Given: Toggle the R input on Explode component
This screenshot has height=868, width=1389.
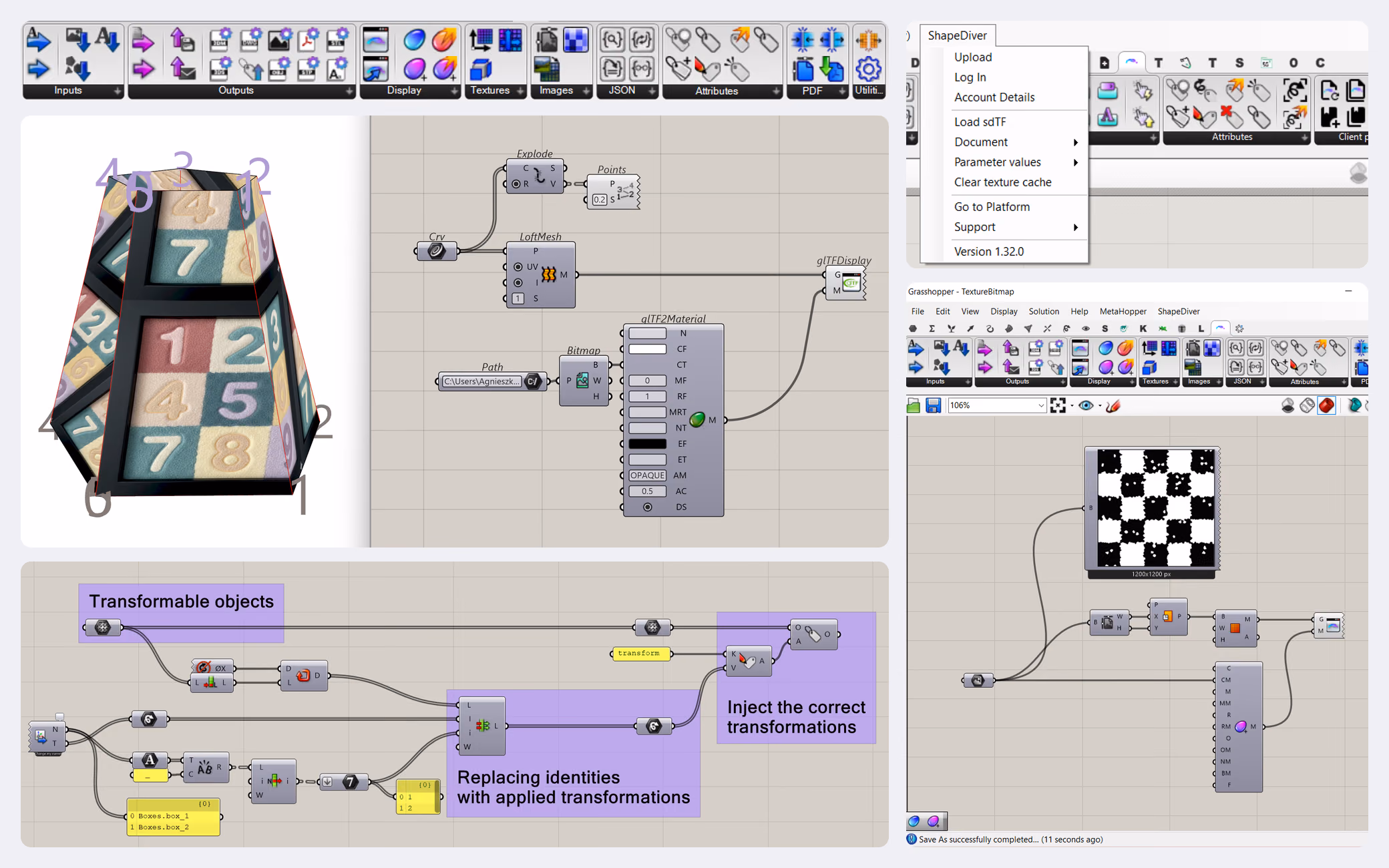Looking at the screenshot, I should pos(516,184).
